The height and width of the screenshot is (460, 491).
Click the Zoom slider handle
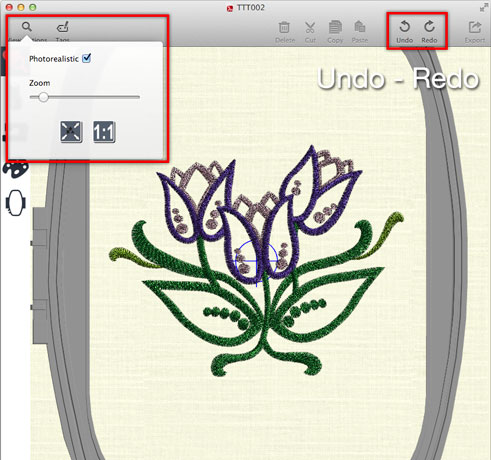pos(43,97)
